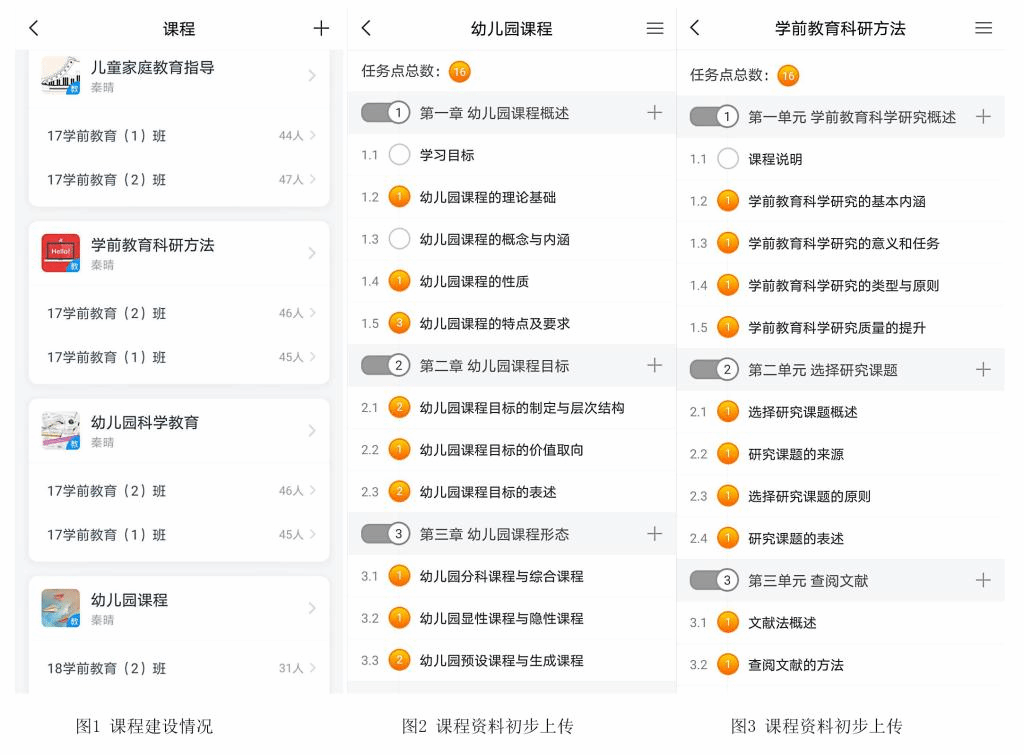Open lesson 研究课题的来源
The image size is (1024, 755).
pyautogui.click(x=796, y=454)
